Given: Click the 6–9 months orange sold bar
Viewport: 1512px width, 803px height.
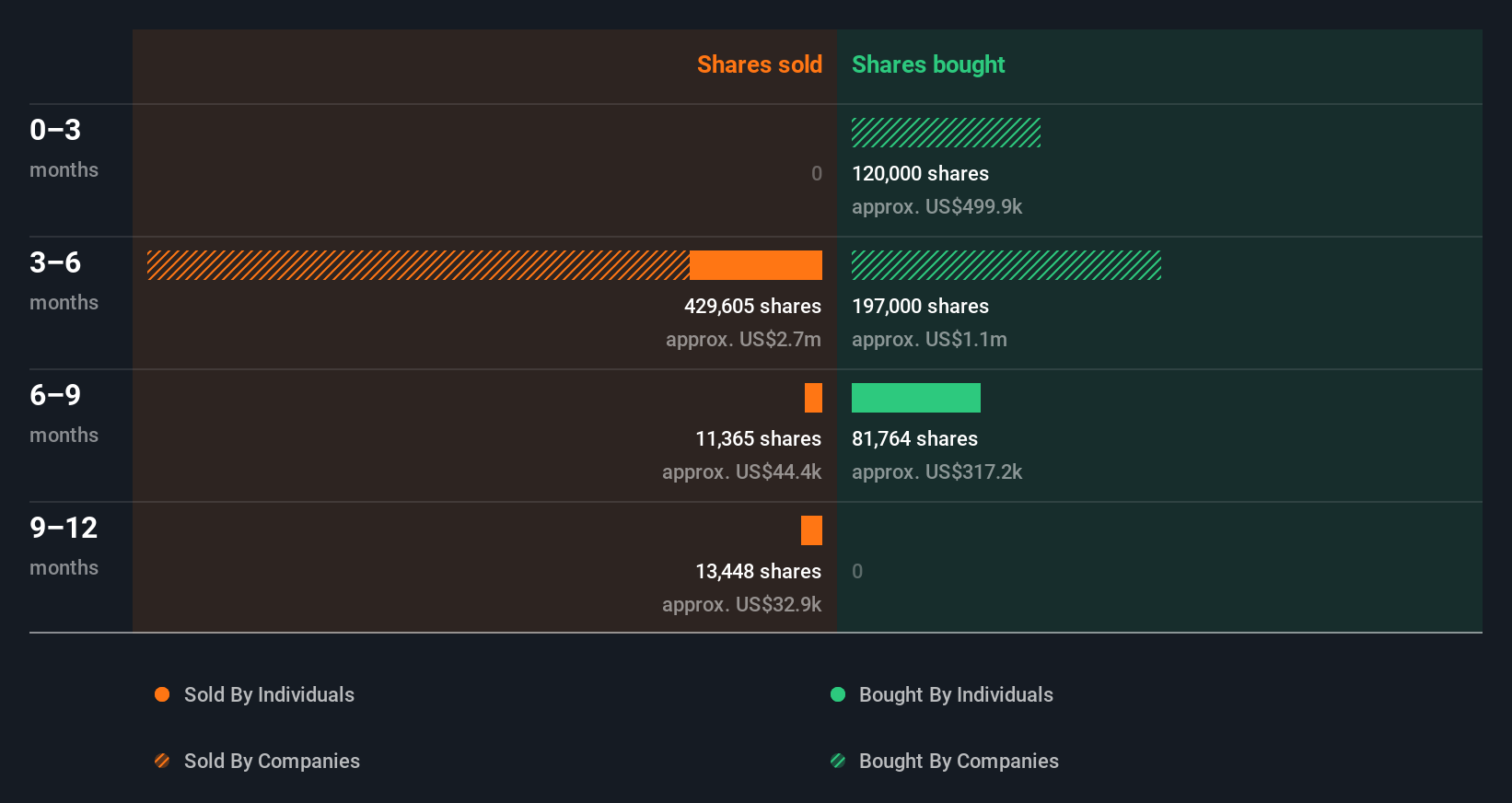Looking at the screenshot, I should click(813, 398).
